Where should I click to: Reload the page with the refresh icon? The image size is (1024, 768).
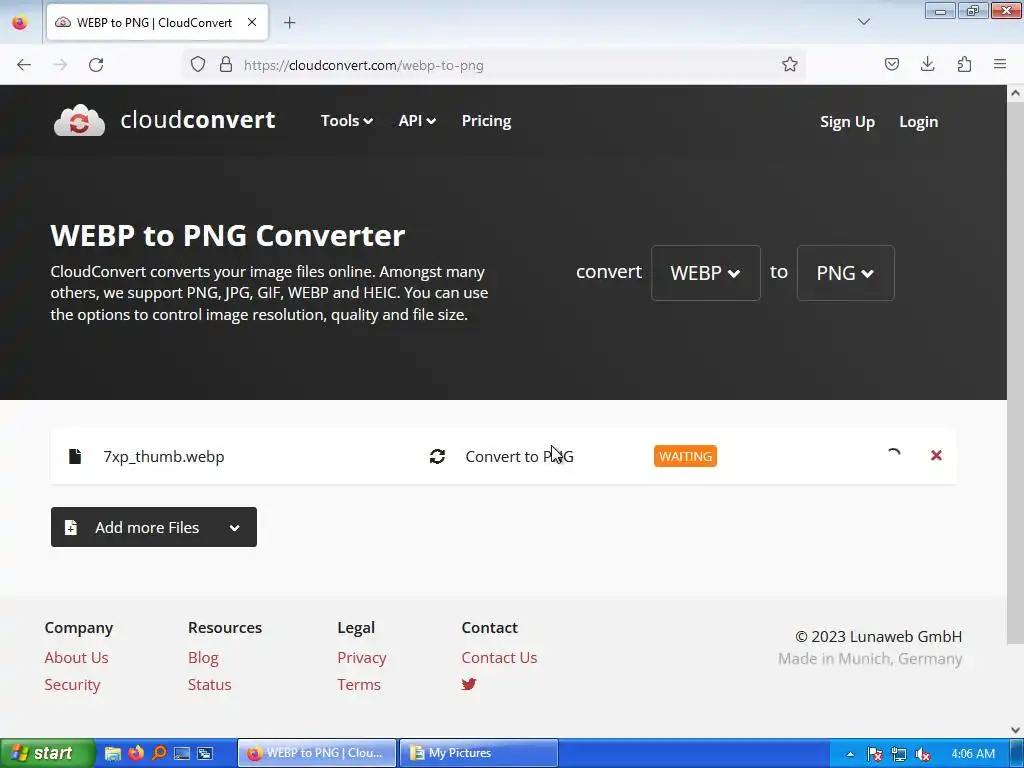click(x=96, y=65)
